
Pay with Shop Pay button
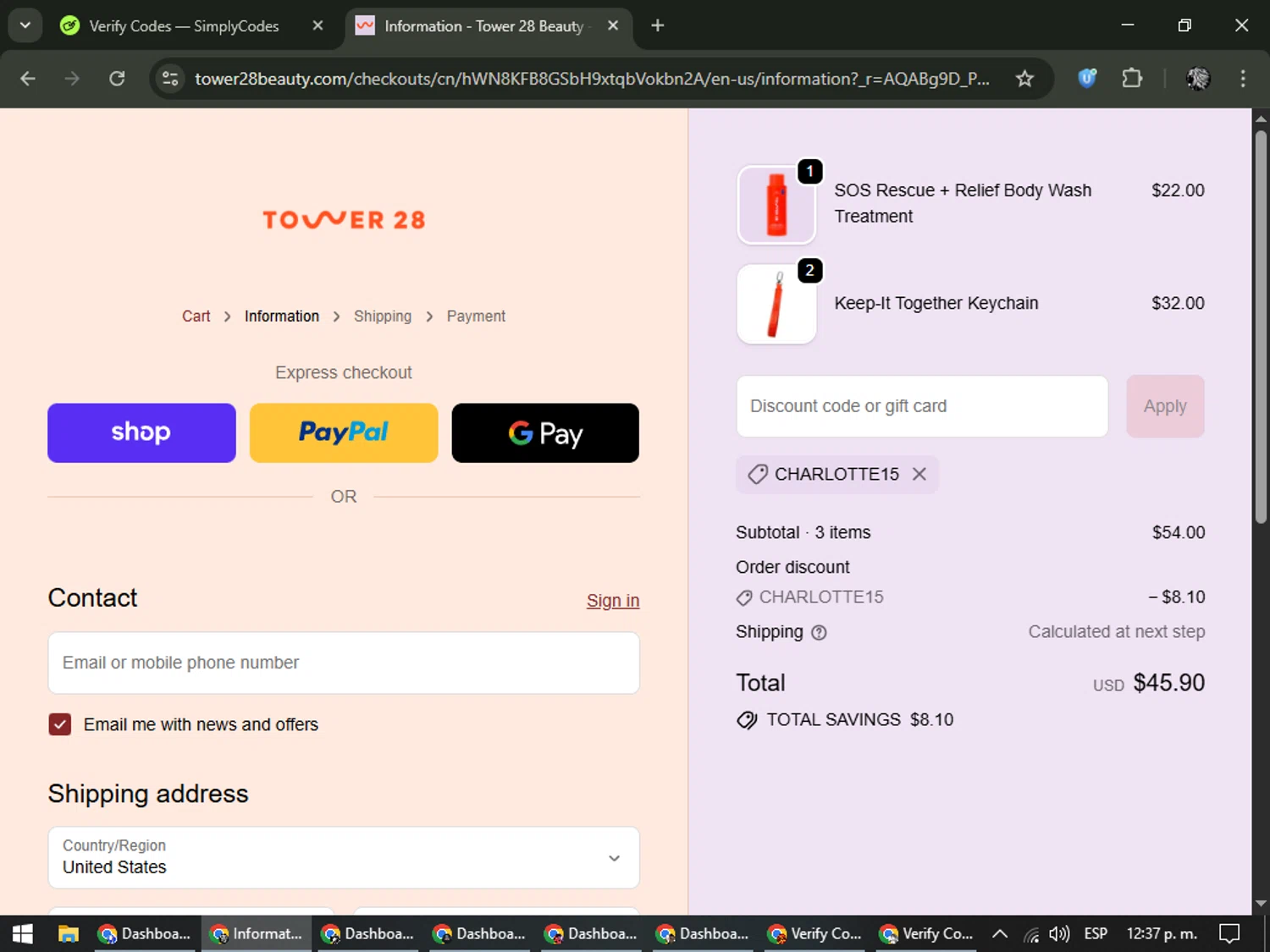[x=141, y=432]
